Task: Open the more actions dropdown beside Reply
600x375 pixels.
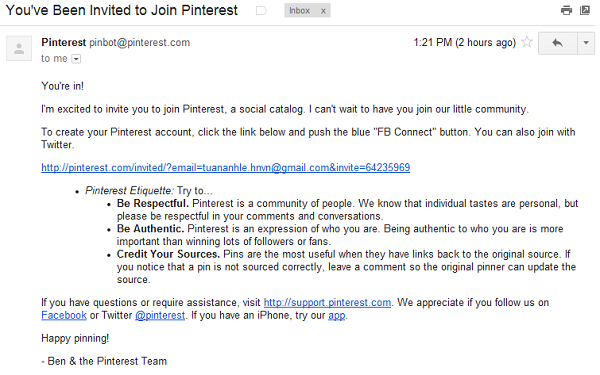Action: pyautogui.click(x=586, y=43)
